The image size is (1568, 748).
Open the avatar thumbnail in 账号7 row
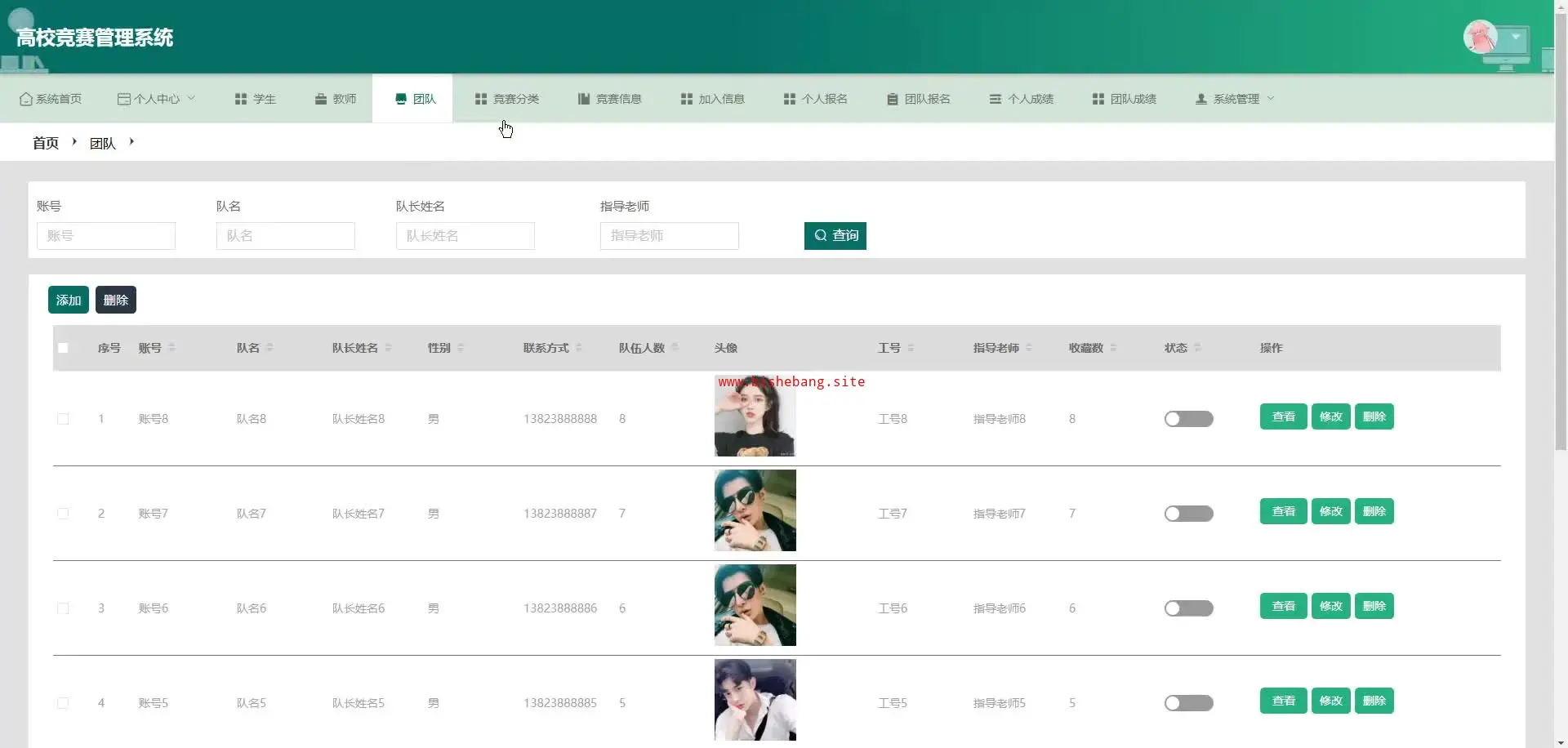pos(755,510)
